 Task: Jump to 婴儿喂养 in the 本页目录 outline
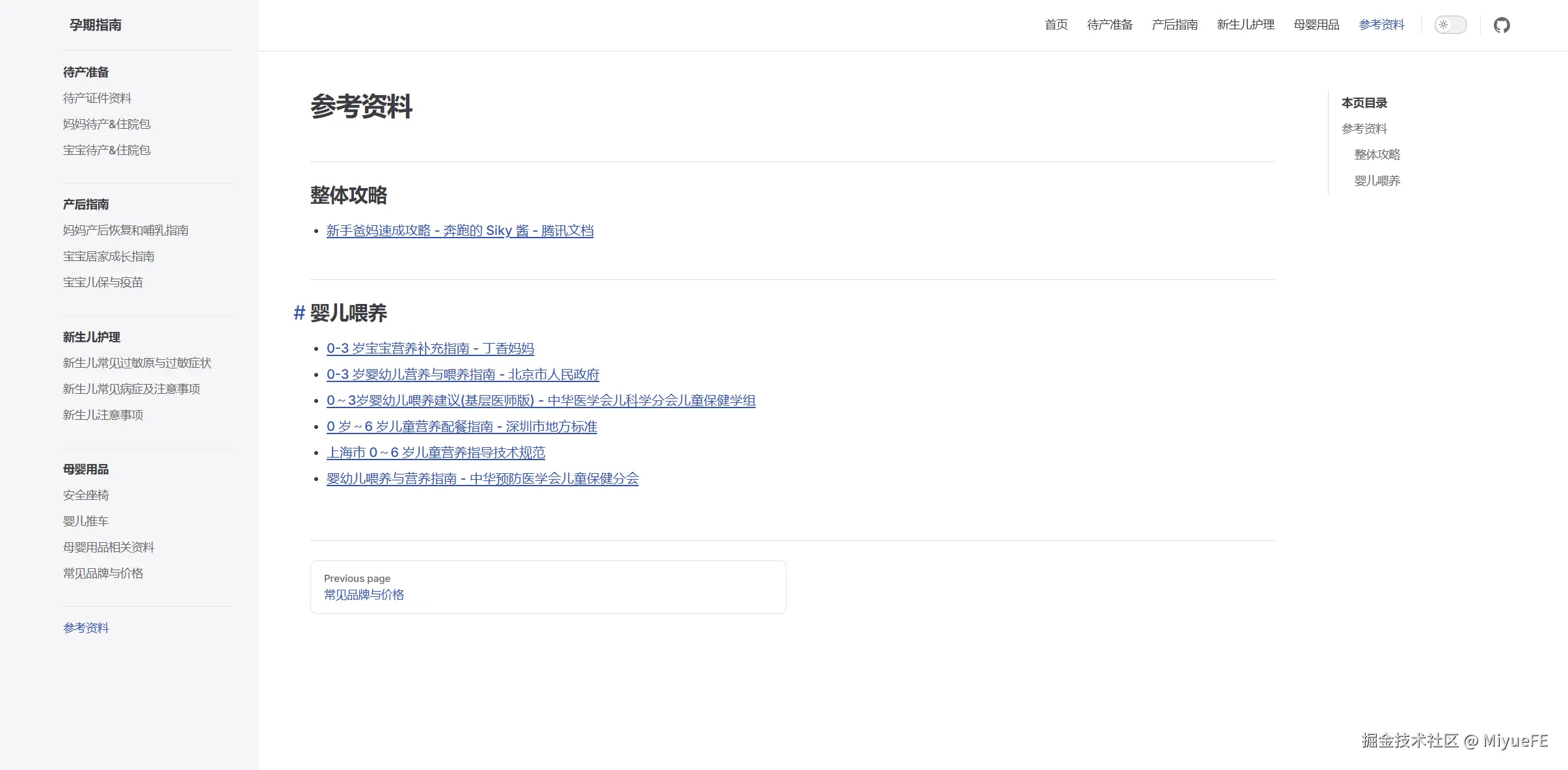[x=1377, y=181]
